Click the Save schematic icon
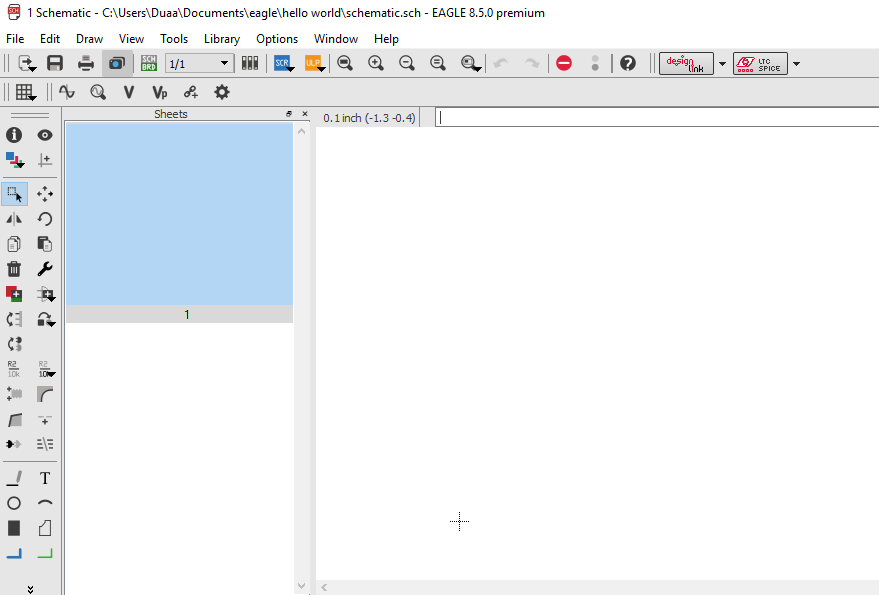This screenshot has width=879, height=595. coord(55,63)
